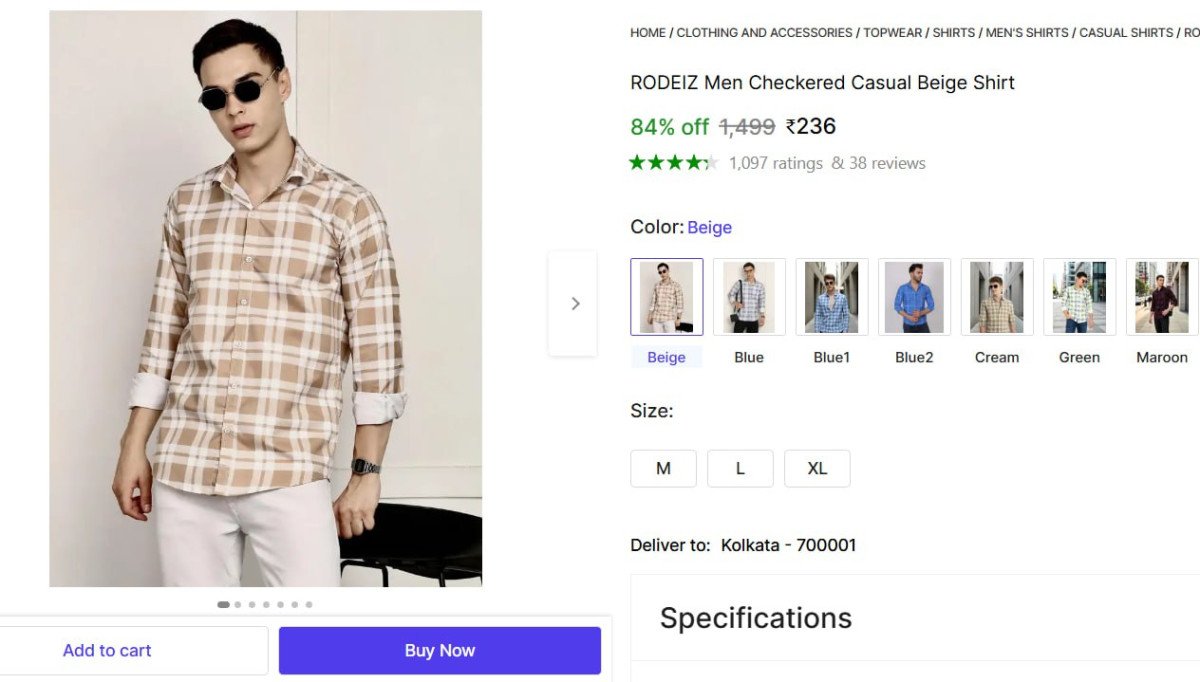Open MEN'S SHIRTS breadcrumb link
1200x682 pixels.
tap(1027, 33)
